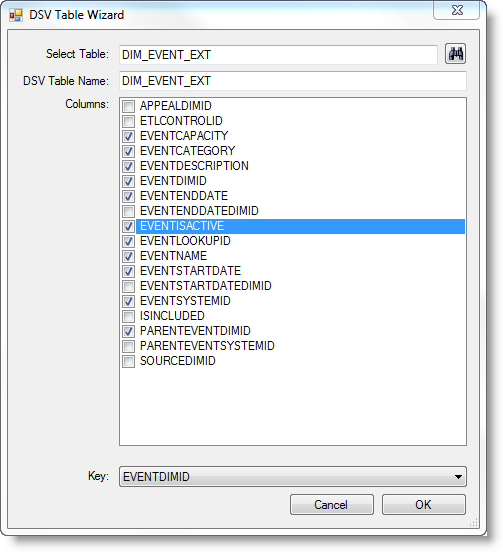Disable the PARENTEVENTDIMID column

click(128, 331)
